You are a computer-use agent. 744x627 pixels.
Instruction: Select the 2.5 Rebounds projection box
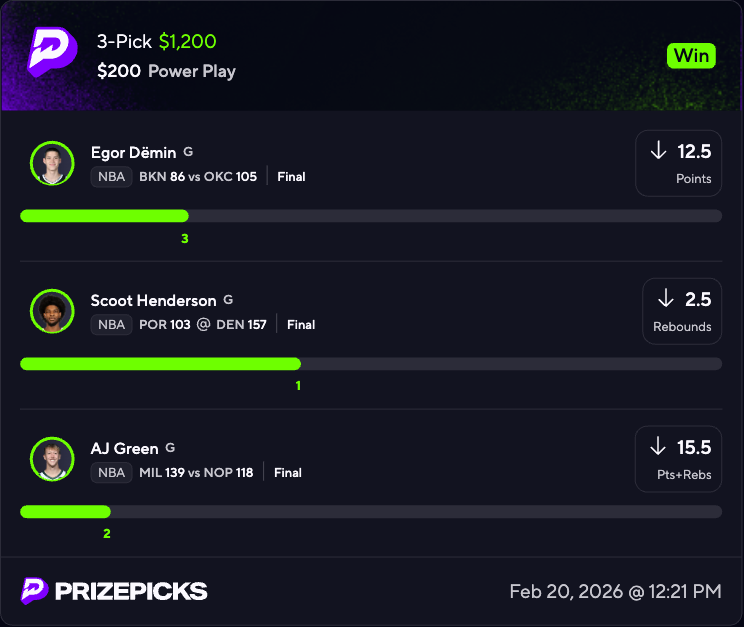tap(682, 311)
